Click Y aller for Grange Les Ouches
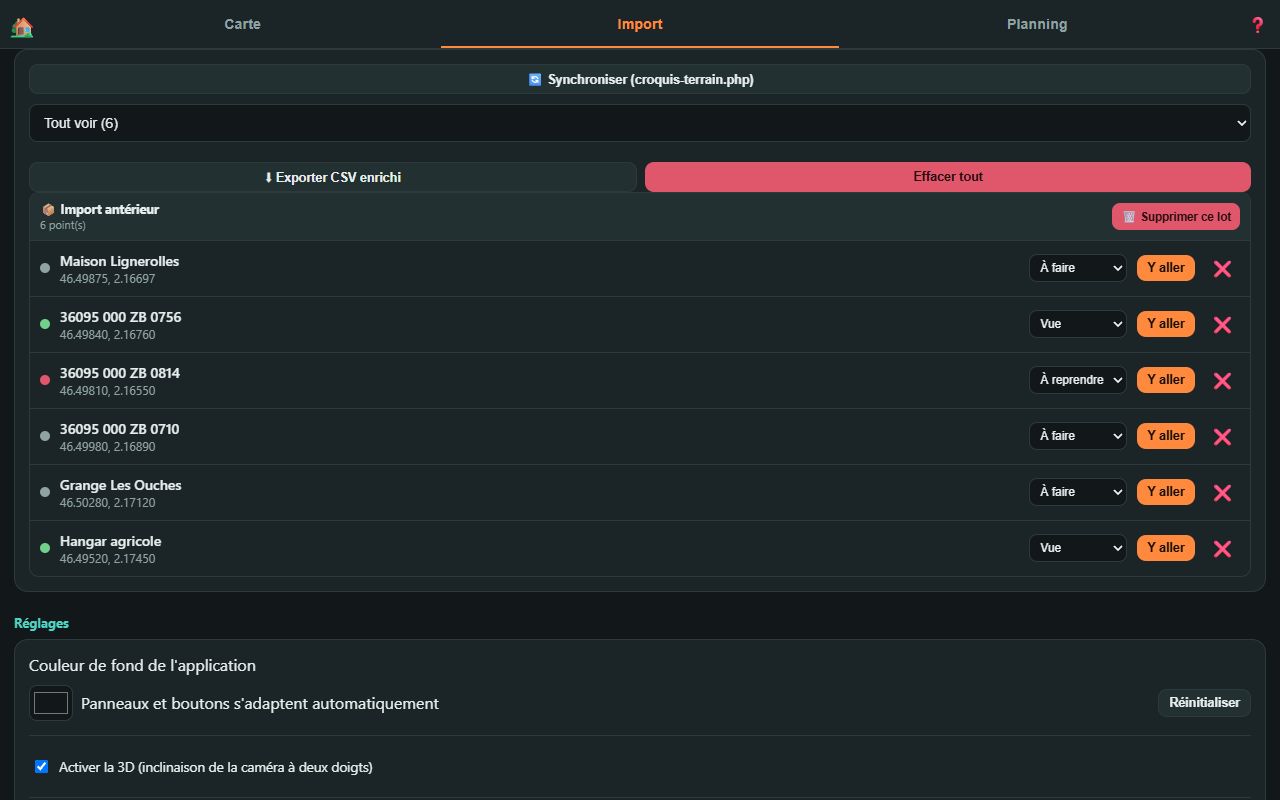Screen dimensions: 1280x800 tap(1166, 492)
